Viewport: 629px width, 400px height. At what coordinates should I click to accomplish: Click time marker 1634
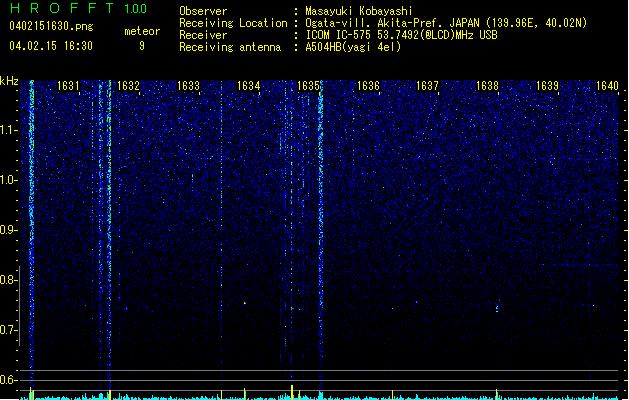248,86
